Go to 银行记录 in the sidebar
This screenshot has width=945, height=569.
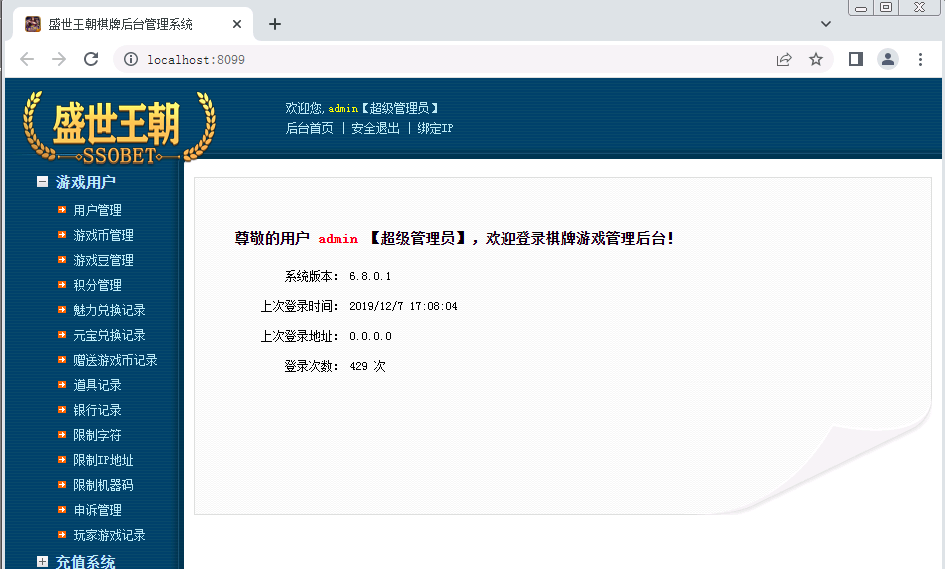pyautogui.click(x=97, y=410)
